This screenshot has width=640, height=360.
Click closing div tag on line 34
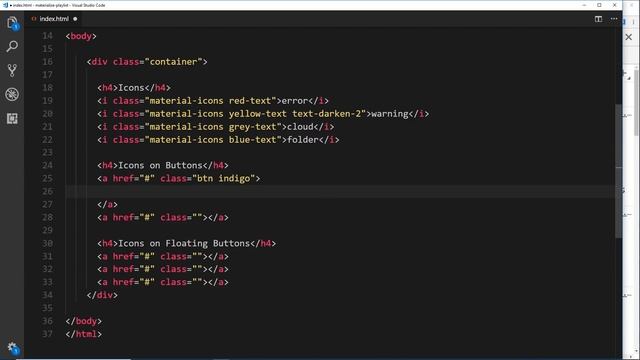[102, 295]
